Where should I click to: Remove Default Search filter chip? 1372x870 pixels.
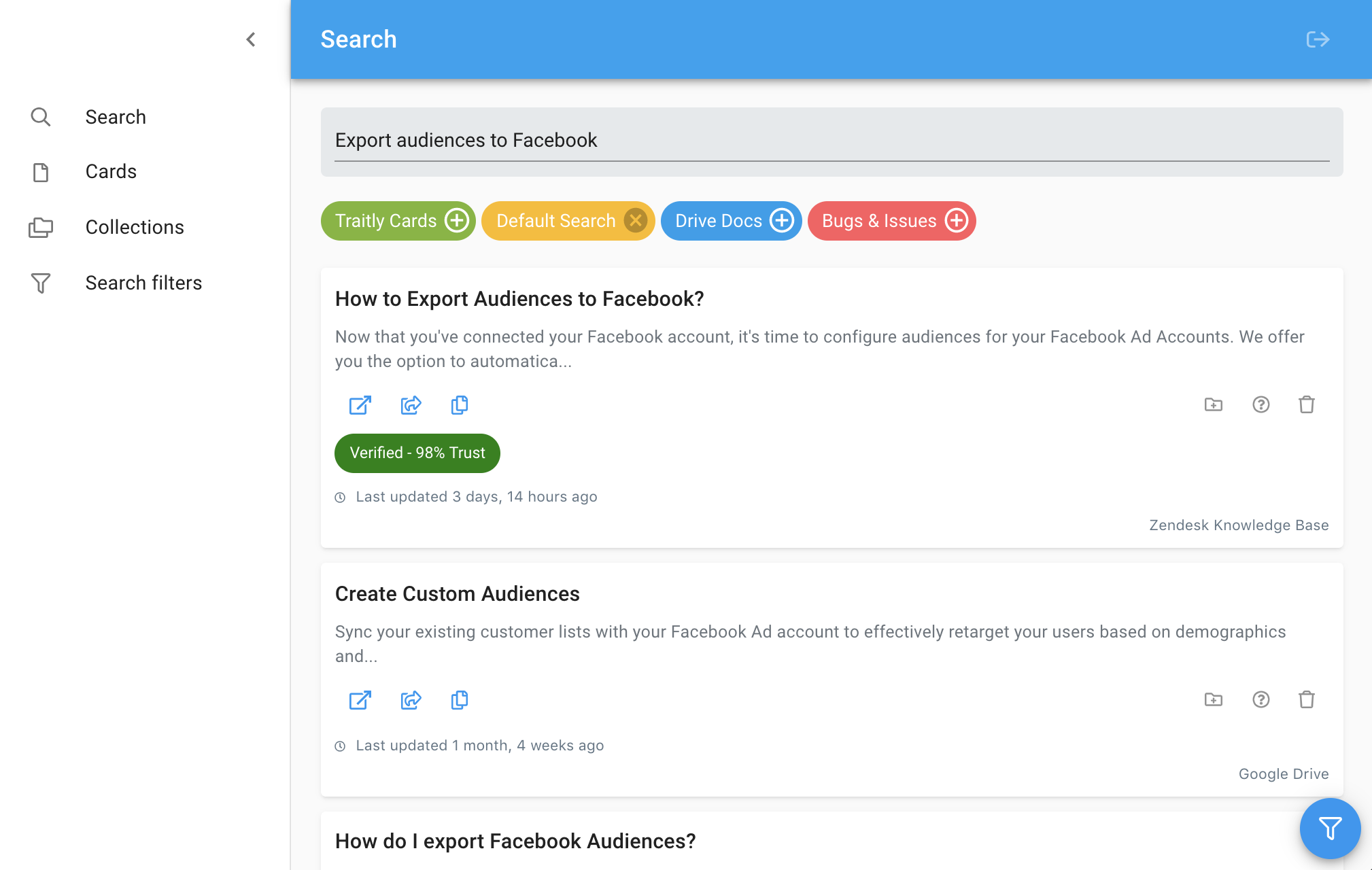click(x=636, y=221)
